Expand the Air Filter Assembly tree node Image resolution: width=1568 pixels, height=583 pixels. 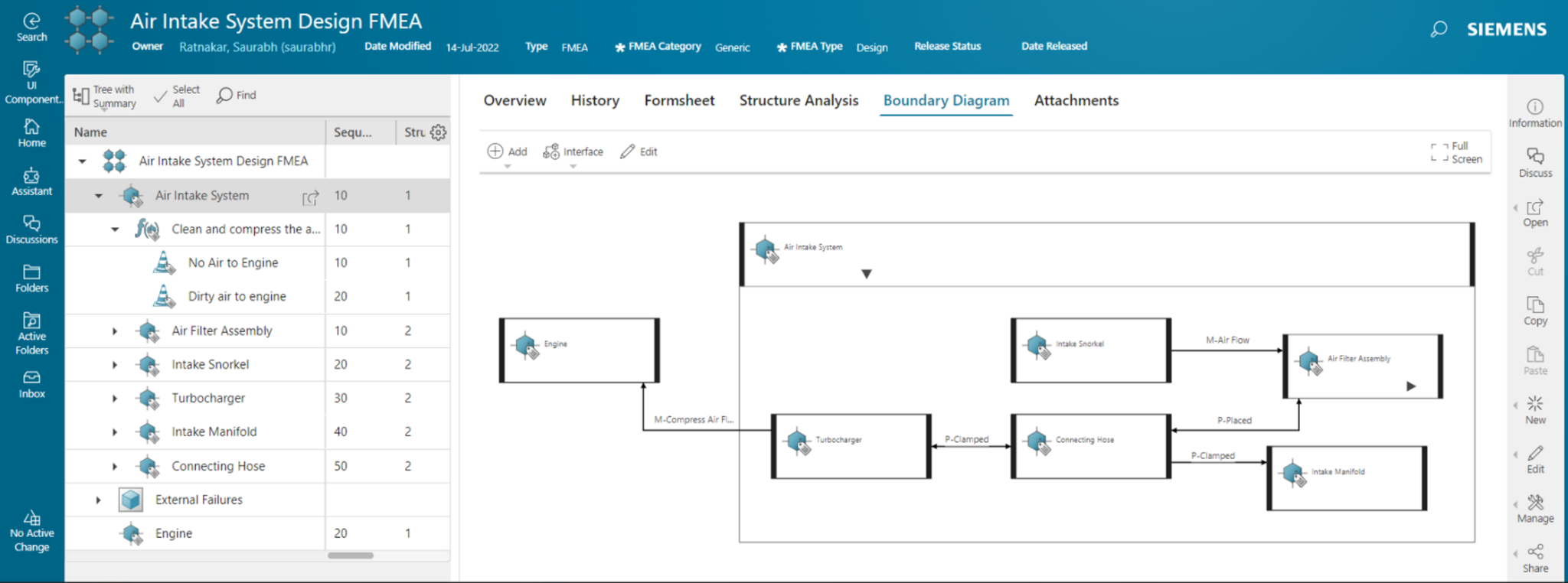pos(115,331)
